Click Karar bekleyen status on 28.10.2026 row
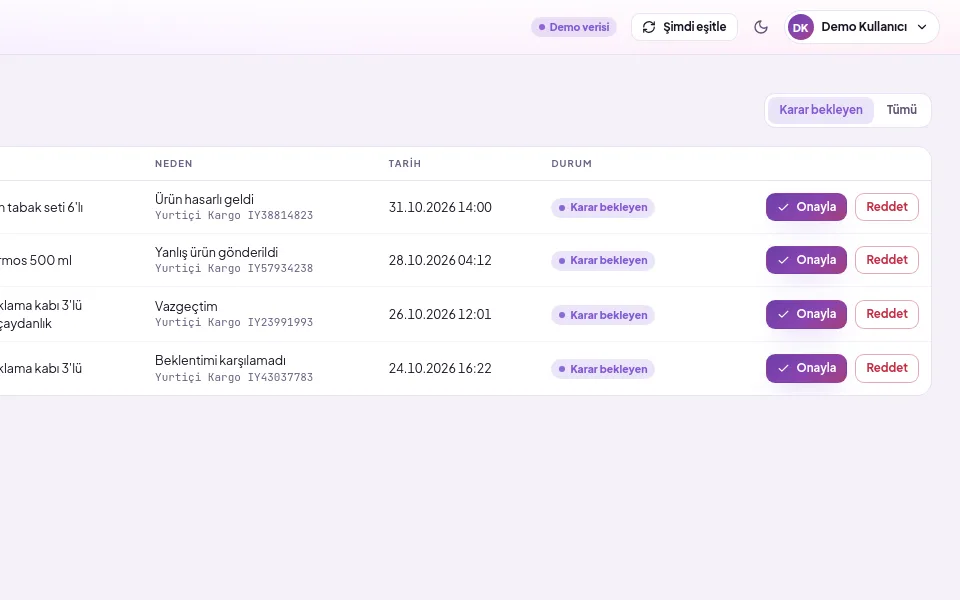This screenshot has width=960, height=600. tap(602, 260)
